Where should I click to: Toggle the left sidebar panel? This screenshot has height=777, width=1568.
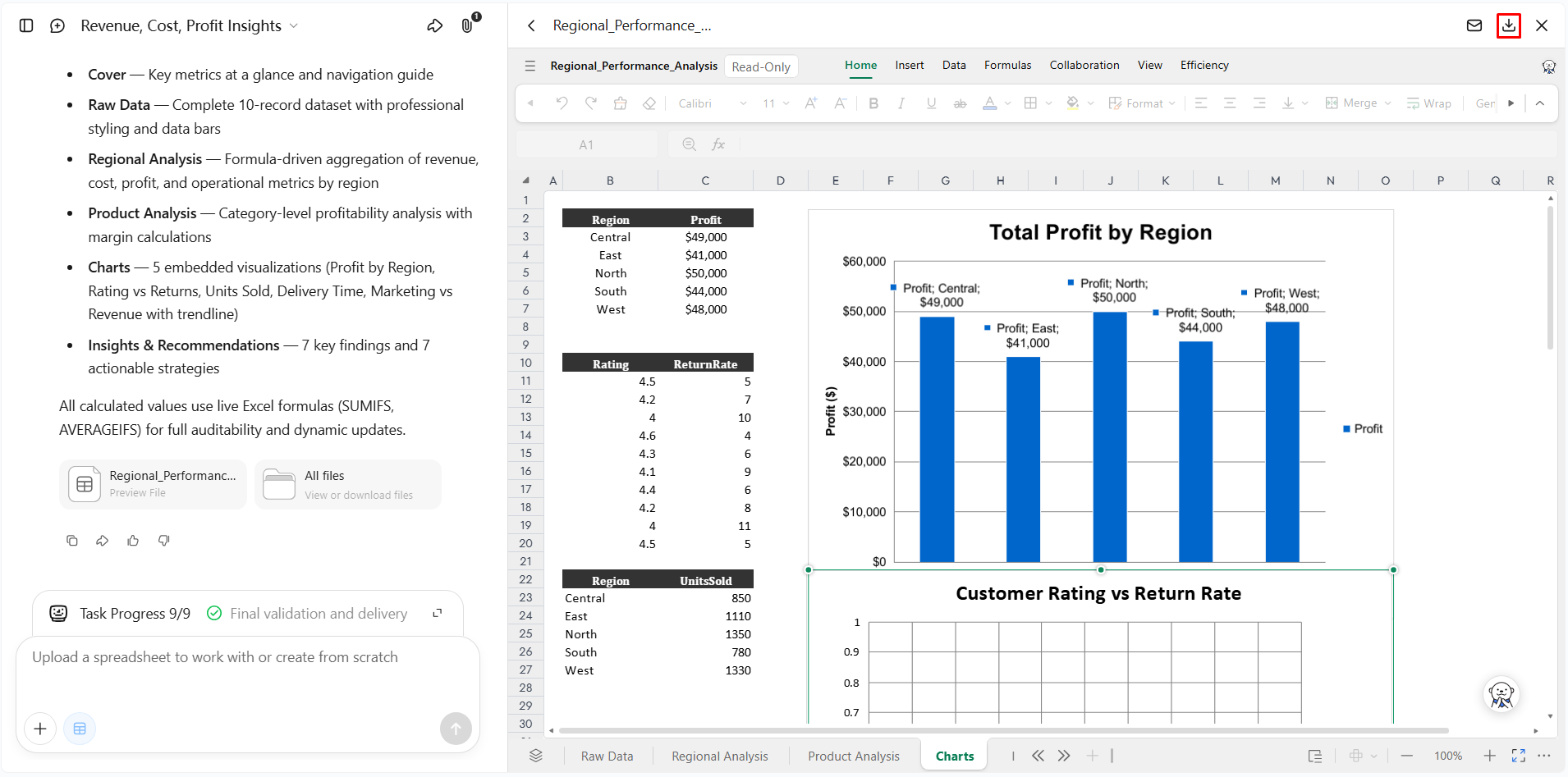click(x=26, y=25)
